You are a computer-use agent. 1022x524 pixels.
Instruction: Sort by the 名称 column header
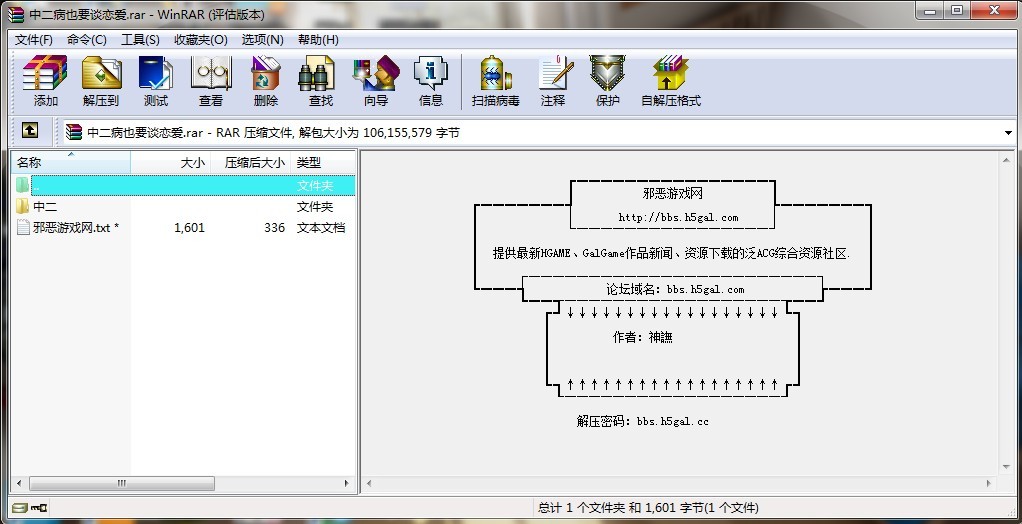point(71,162)
